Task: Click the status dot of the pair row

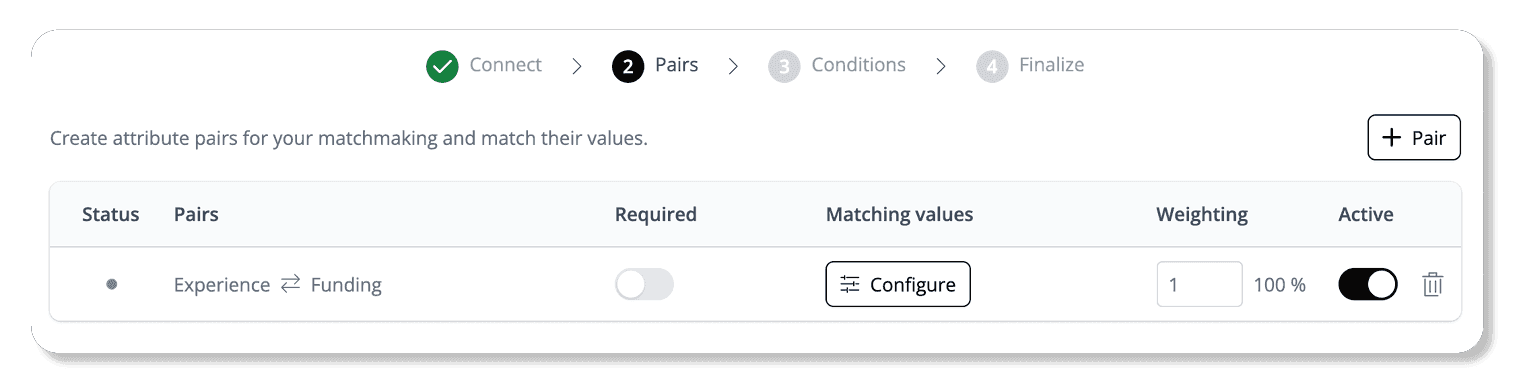Action: pos(112,284)
